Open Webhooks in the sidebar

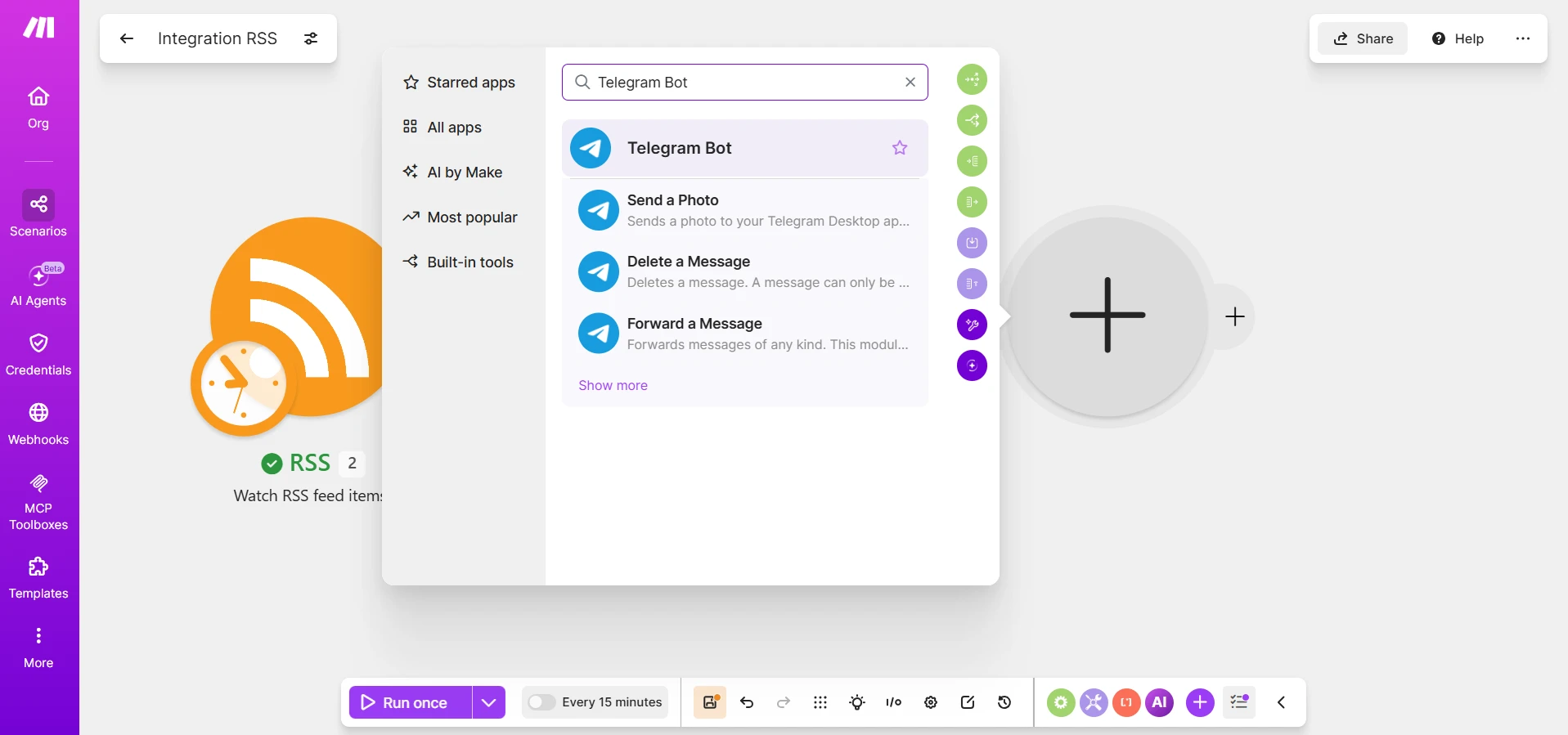38,424
